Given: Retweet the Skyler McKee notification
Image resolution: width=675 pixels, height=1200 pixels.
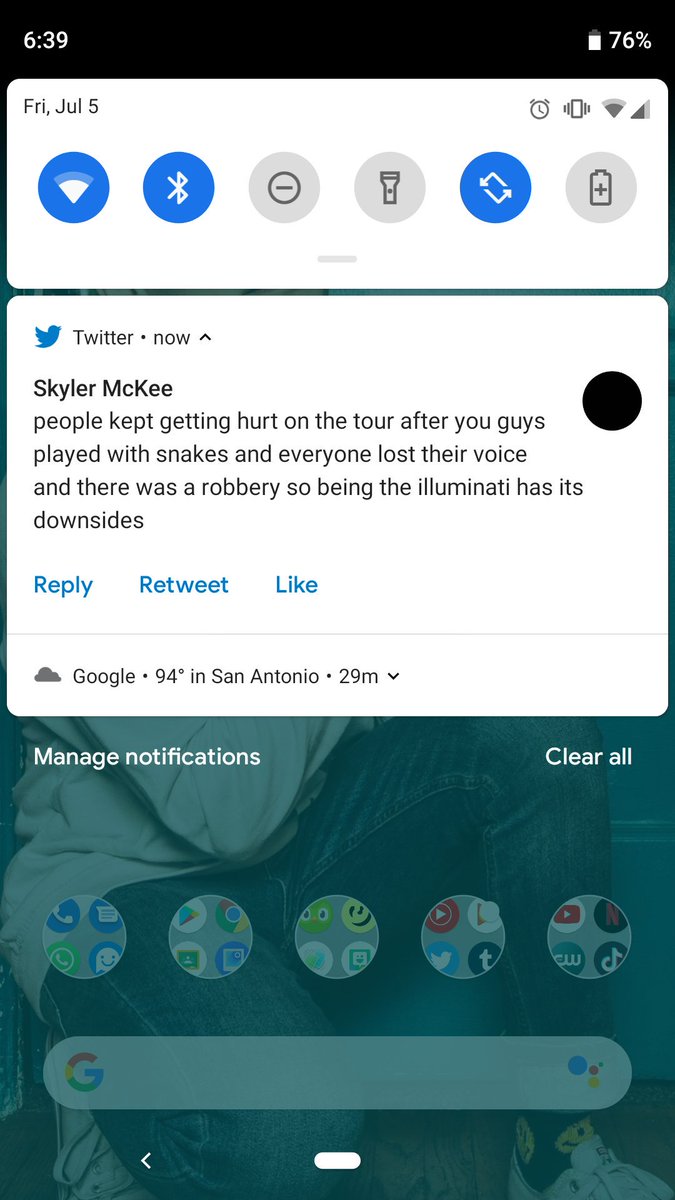Looking at the screenshot, I should pos(184,585).
